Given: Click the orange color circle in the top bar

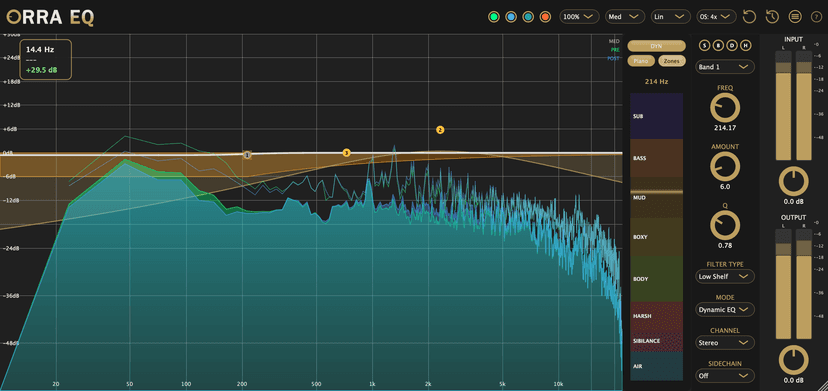Looking at the screenshot, I should 545,17.
